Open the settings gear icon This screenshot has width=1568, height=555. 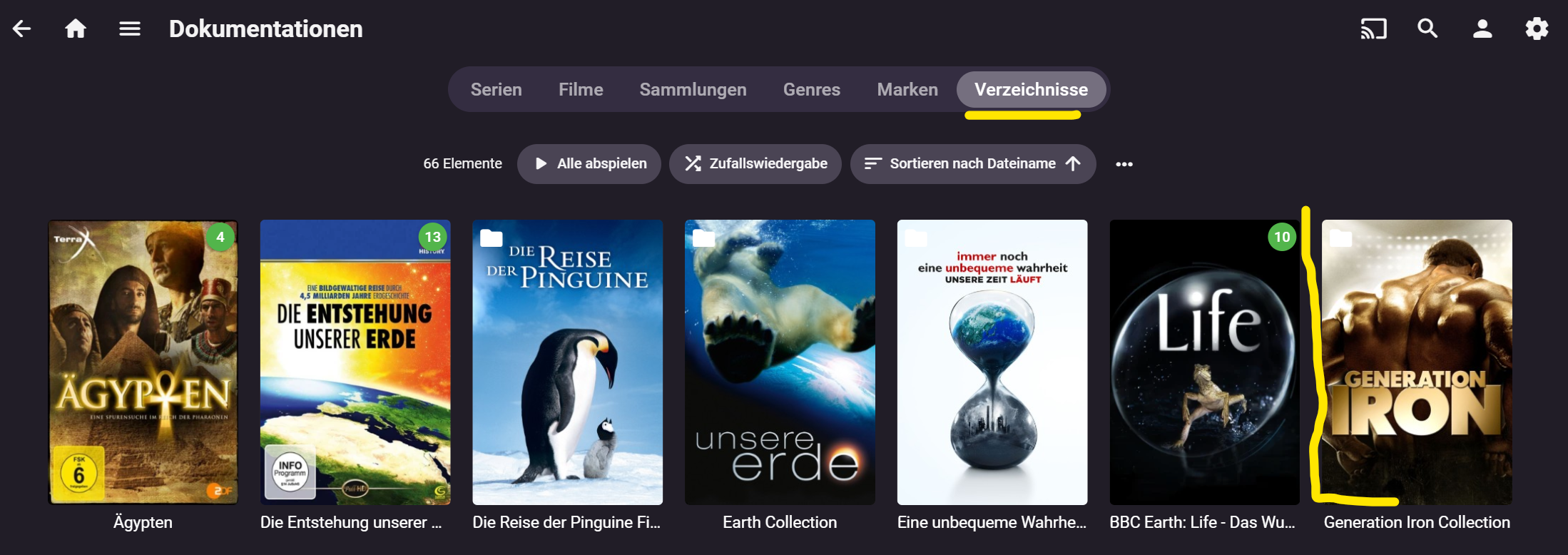click(1537, 29)
